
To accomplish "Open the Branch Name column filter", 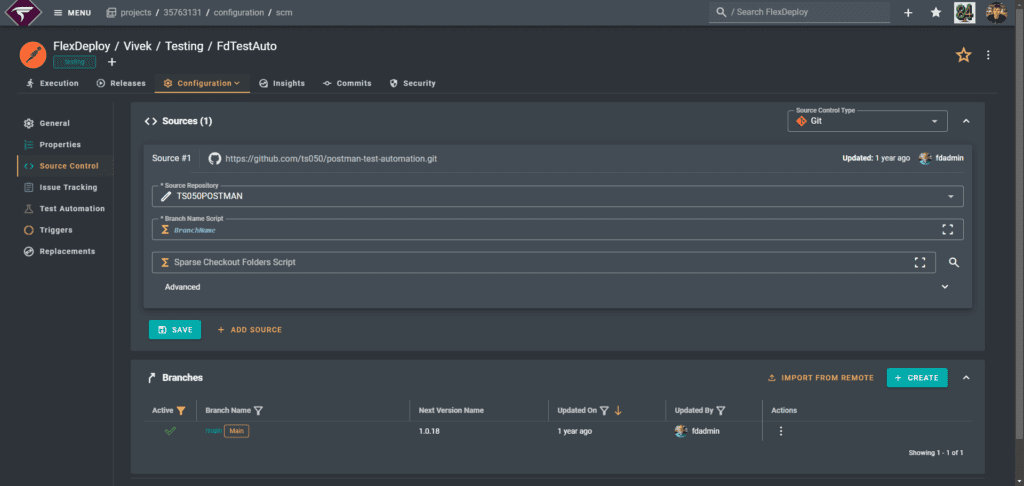I will tap(258, 411).
